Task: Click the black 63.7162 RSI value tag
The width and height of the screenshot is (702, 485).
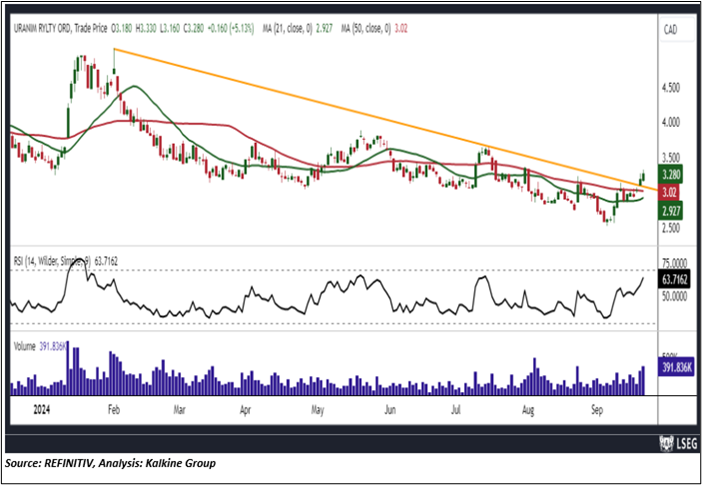Action: (x=674, y=280)
